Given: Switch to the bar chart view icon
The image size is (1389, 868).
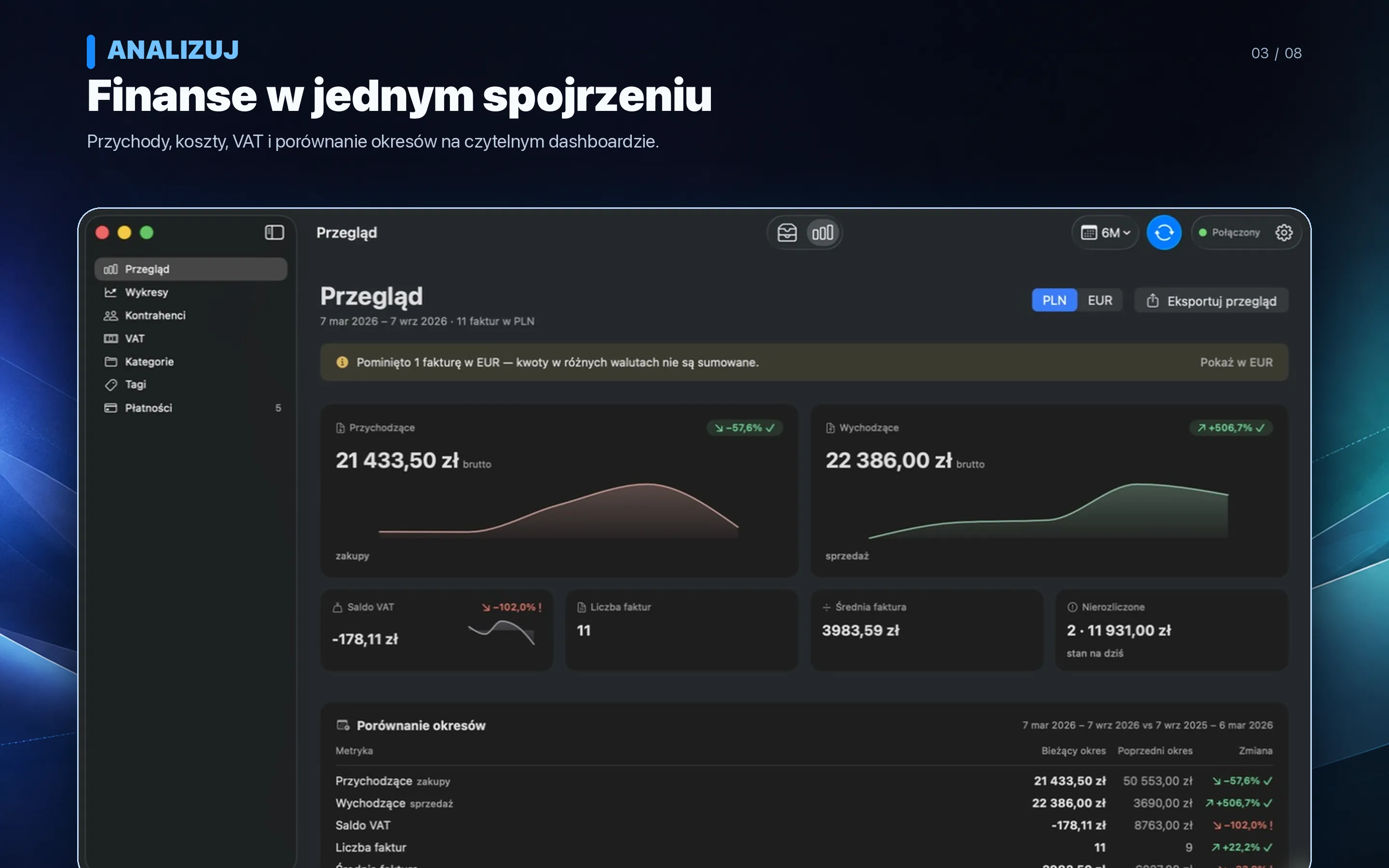Looking at the screenshot, I should 822,232.
